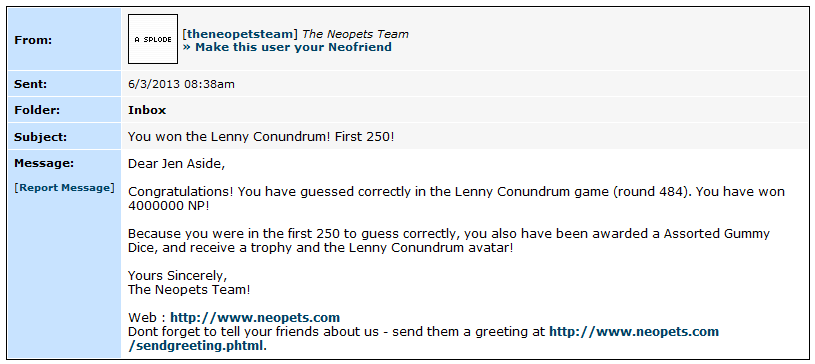The image size is (815, 364).
Task: Click the italic The Neopets Team sender name
Action: tap(356, 34)
